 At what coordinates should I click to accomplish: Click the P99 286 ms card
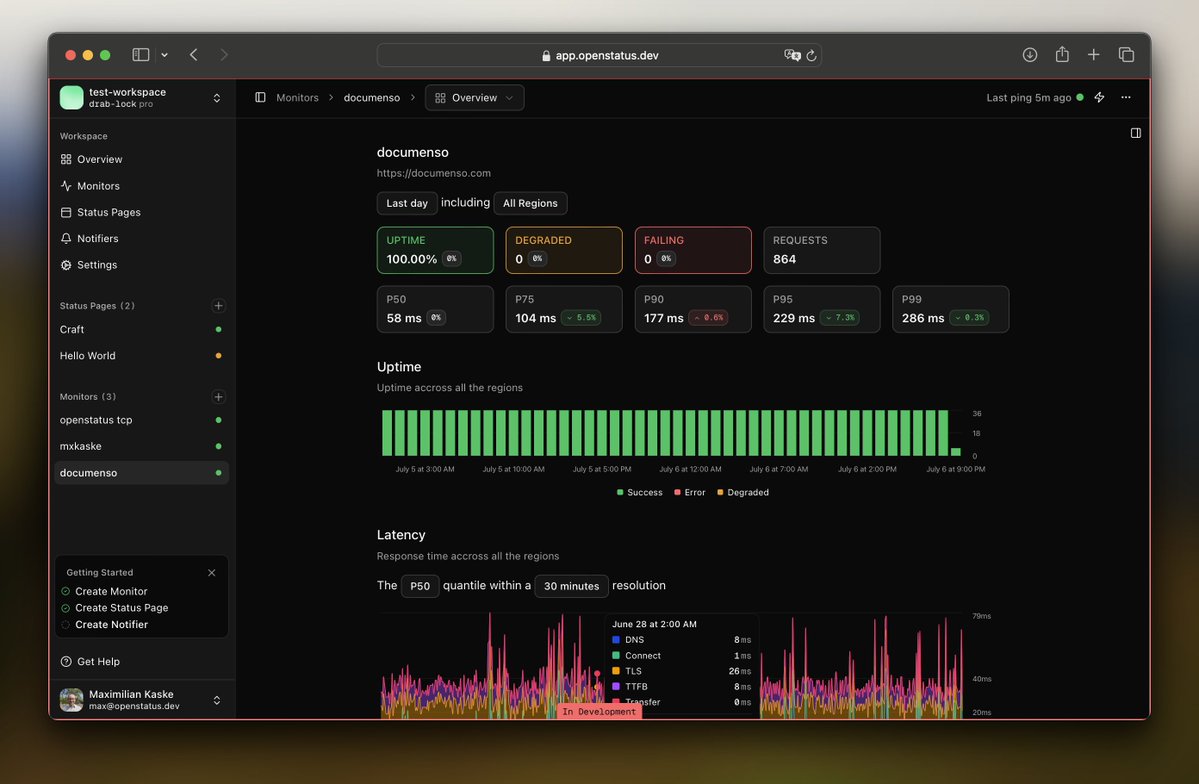(x=950, y=309)
